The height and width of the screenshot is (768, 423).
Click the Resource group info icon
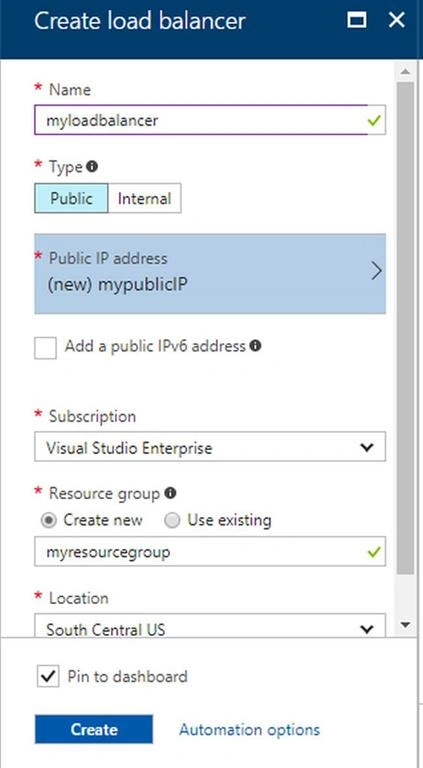point(170,493)
